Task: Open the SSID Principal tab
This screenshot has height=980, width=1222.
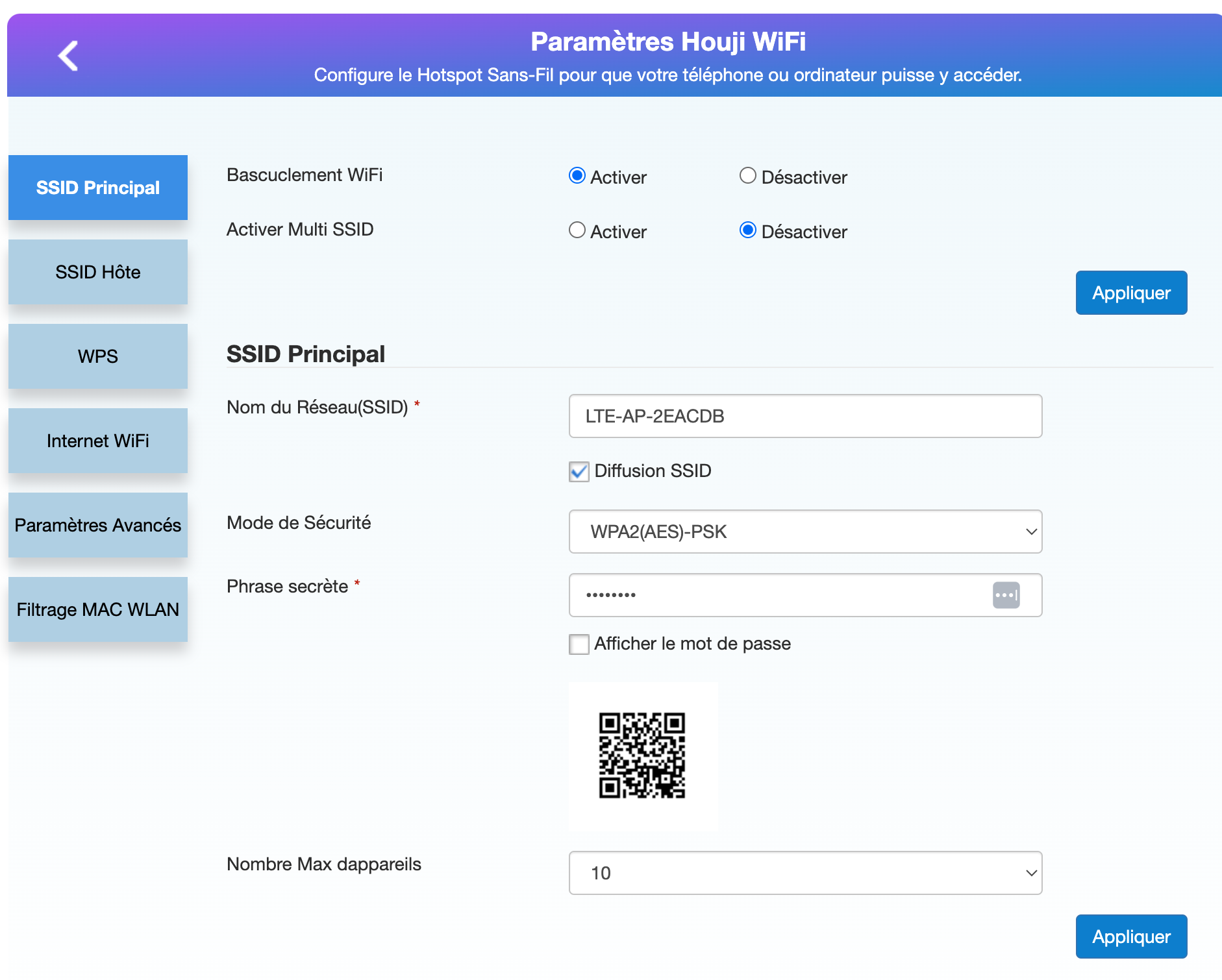Action: tap(98, 188)
